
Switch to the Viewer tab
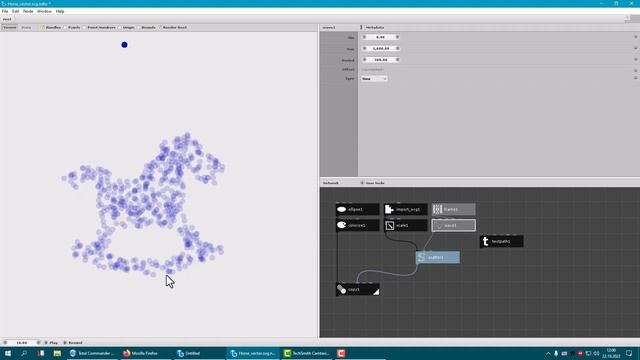click(x=9, y=27)
